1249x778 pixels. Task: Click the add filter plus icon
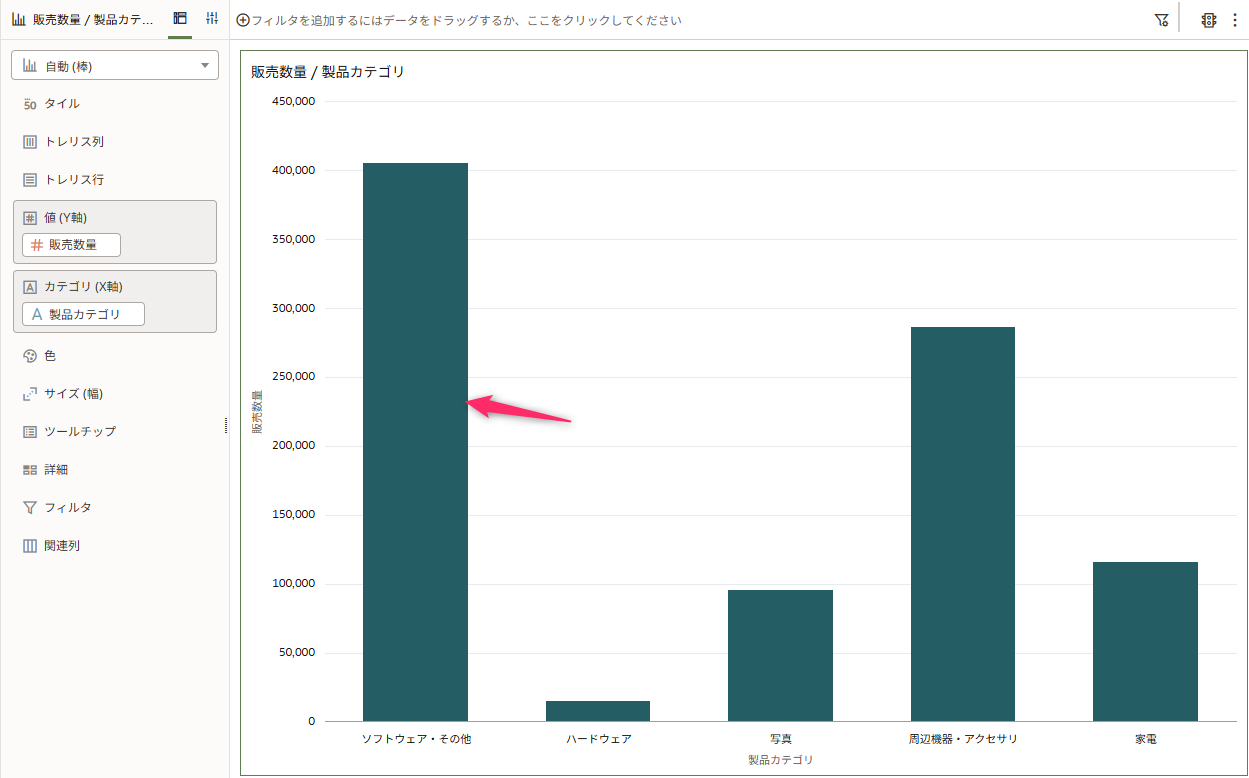click(243, 20)
